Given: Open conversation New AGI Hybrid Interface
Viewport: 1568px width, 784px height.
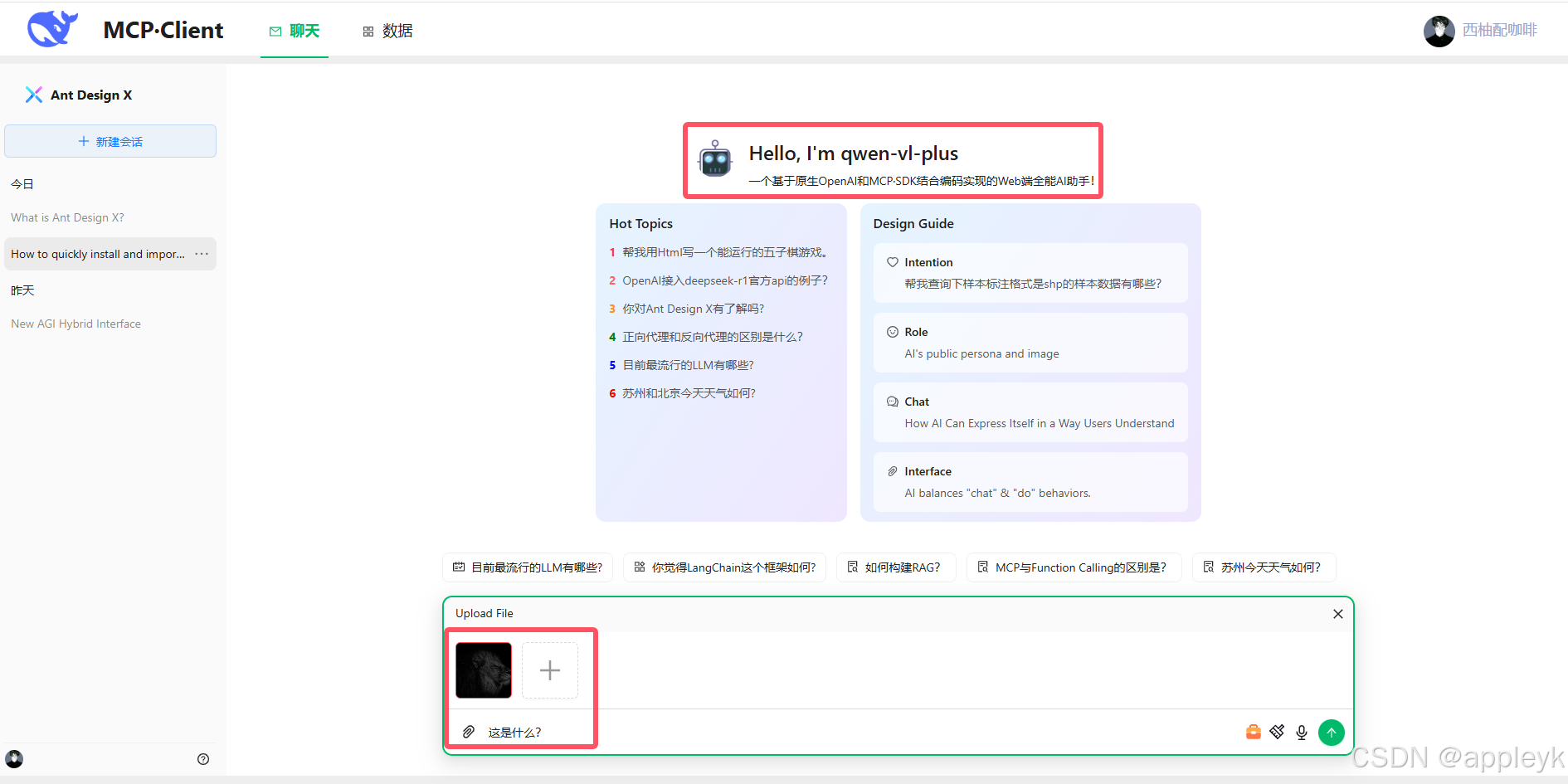Looking at the screenshot, I should 110,324.
